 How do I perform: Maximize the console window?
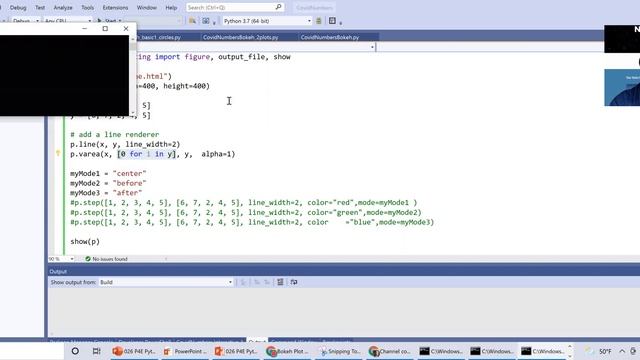tap(105, 29)
